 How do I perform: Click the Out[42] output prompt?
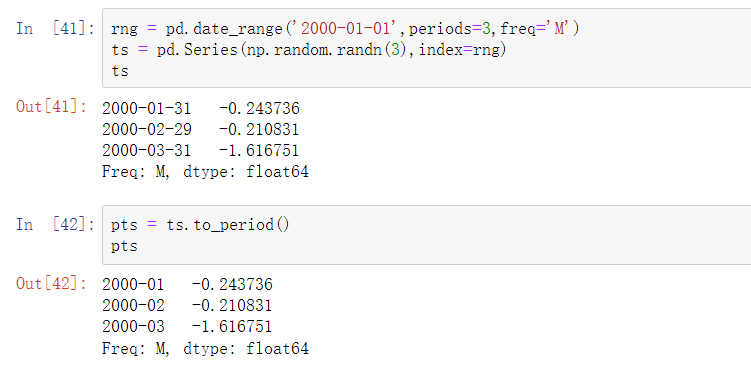[x=52, y=283]
